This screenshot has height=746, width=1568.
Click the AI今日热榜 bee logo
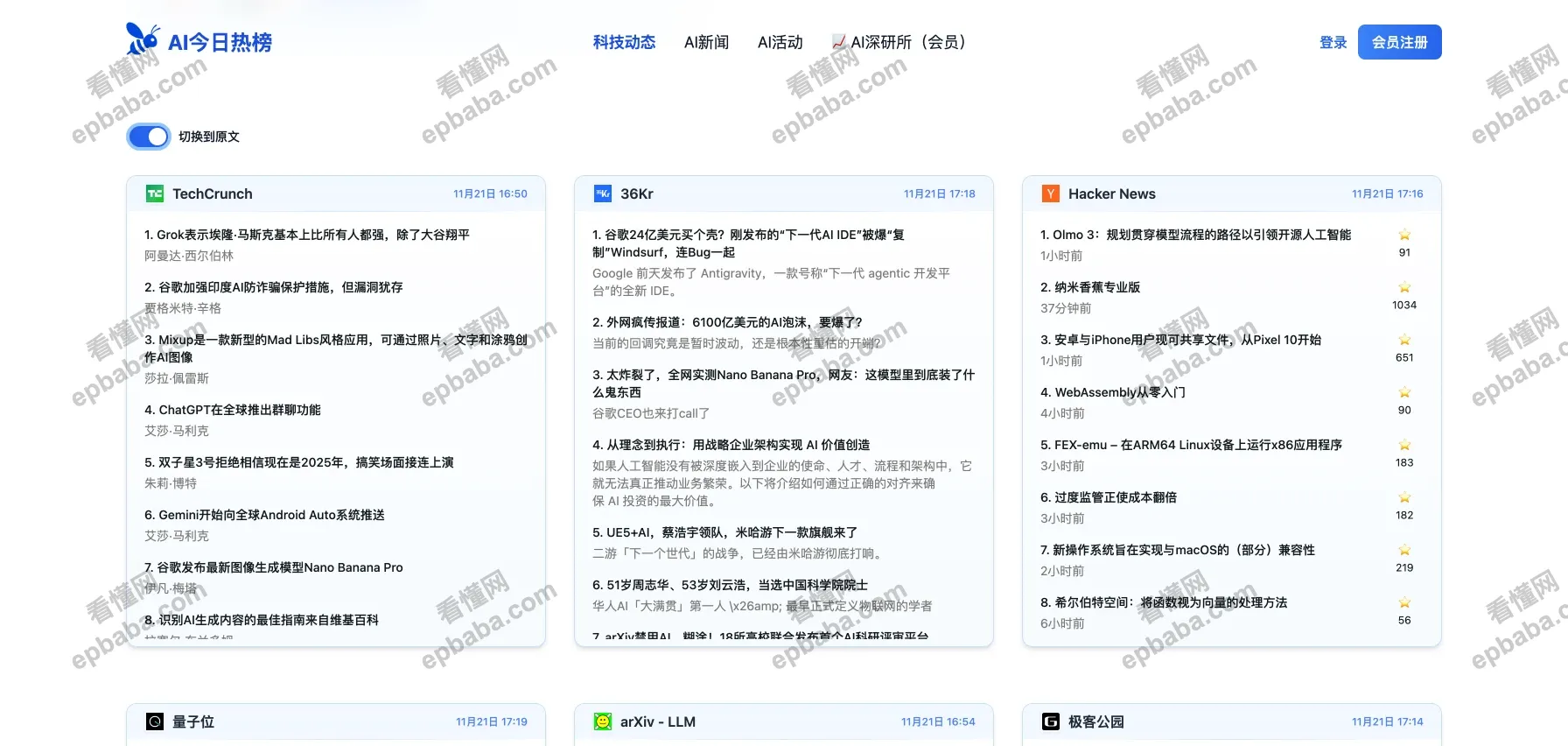coord(143,39)
